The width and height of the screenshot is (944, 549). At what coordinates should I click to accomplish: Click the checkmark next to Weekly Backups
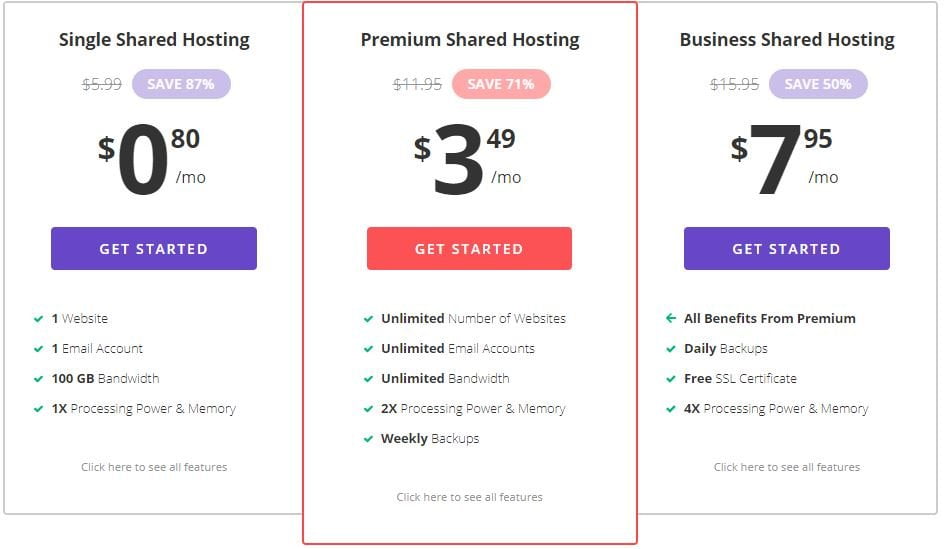[x=368, y=439]
